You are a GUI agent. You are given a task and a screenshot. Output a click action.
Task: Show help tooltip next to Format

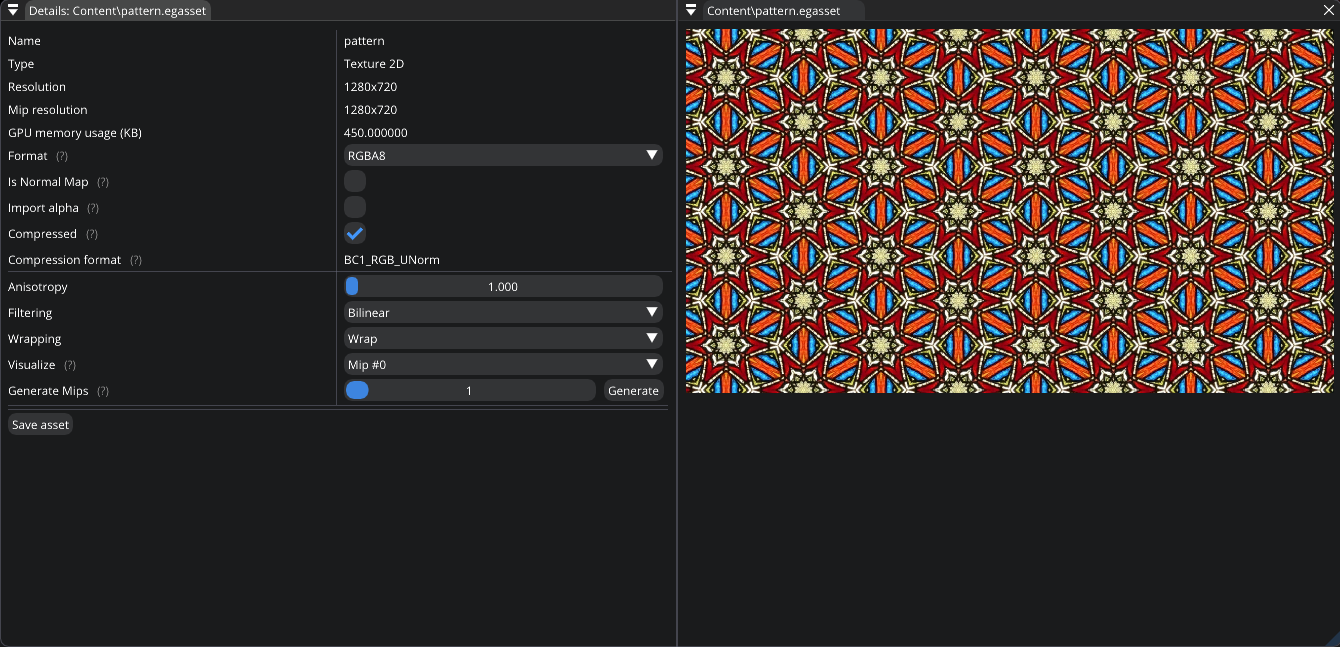[62, 156]
